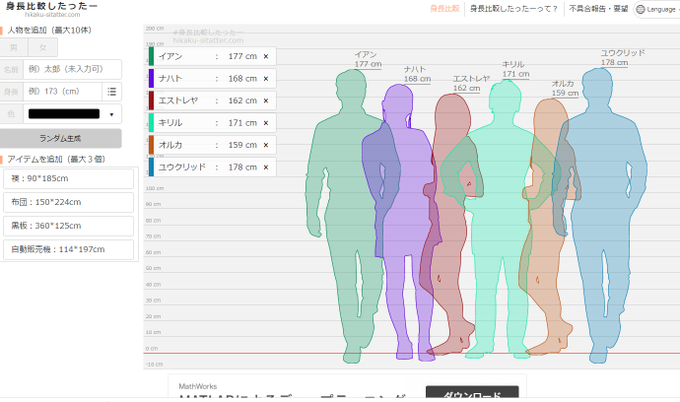The height and width of the screenshot is (402, 680).
Task: Add item 自動販売機：114*197cm
Action: click(68, 249)
